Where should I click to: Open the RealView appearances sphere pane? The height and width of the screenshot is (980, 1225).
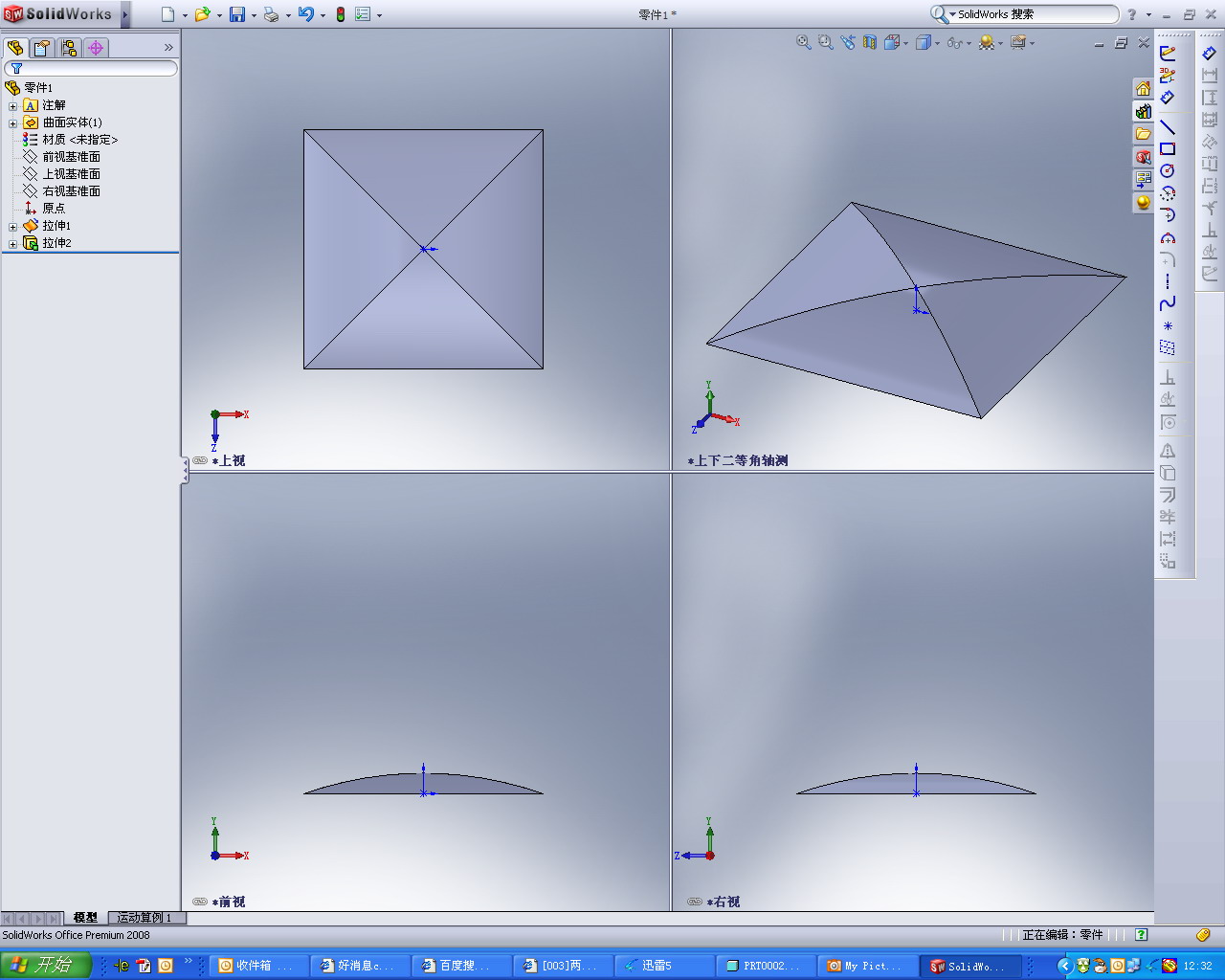pos(1143,203)
